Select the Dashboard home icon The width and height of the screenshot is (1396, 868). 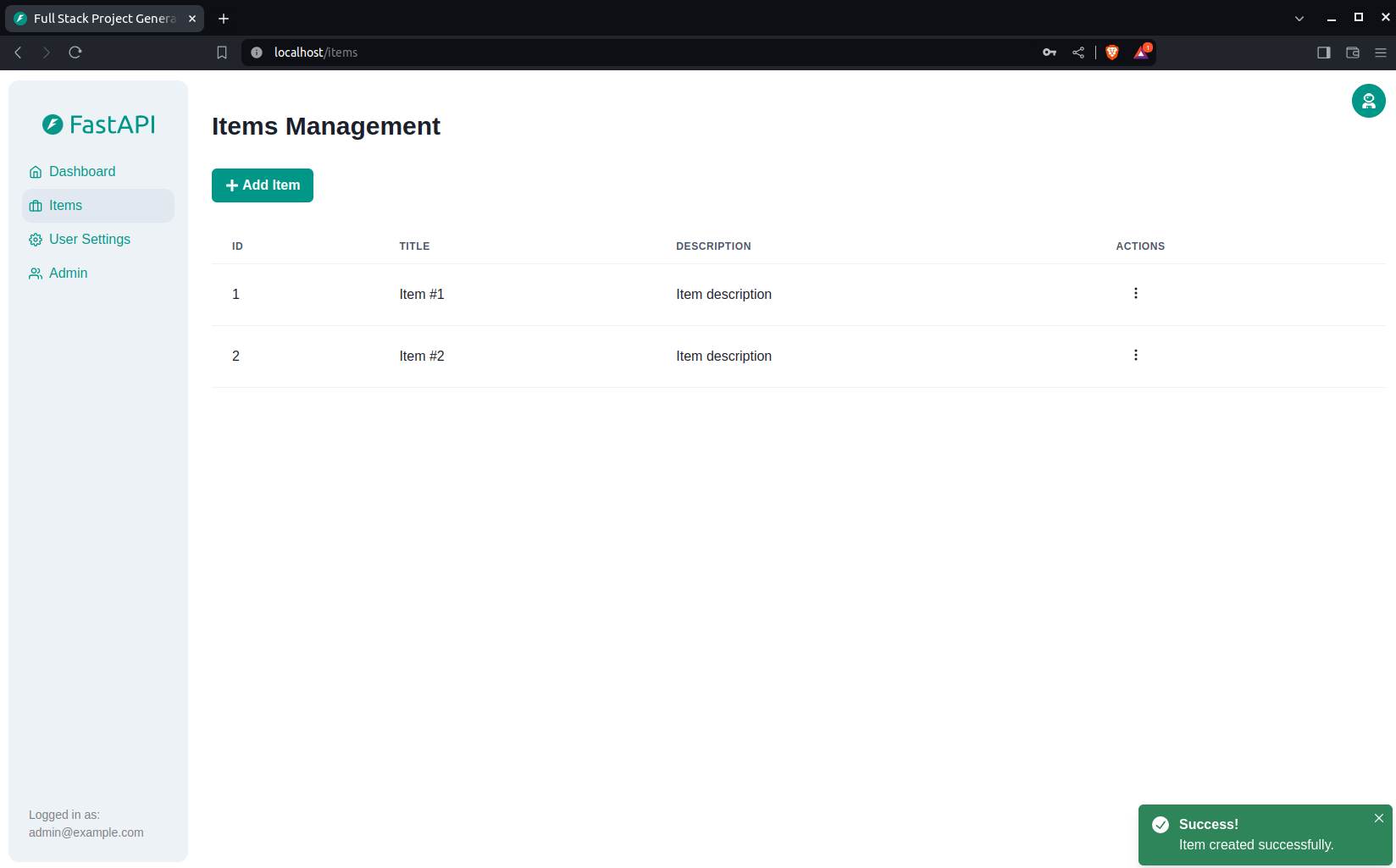click(x=36, y=171)
